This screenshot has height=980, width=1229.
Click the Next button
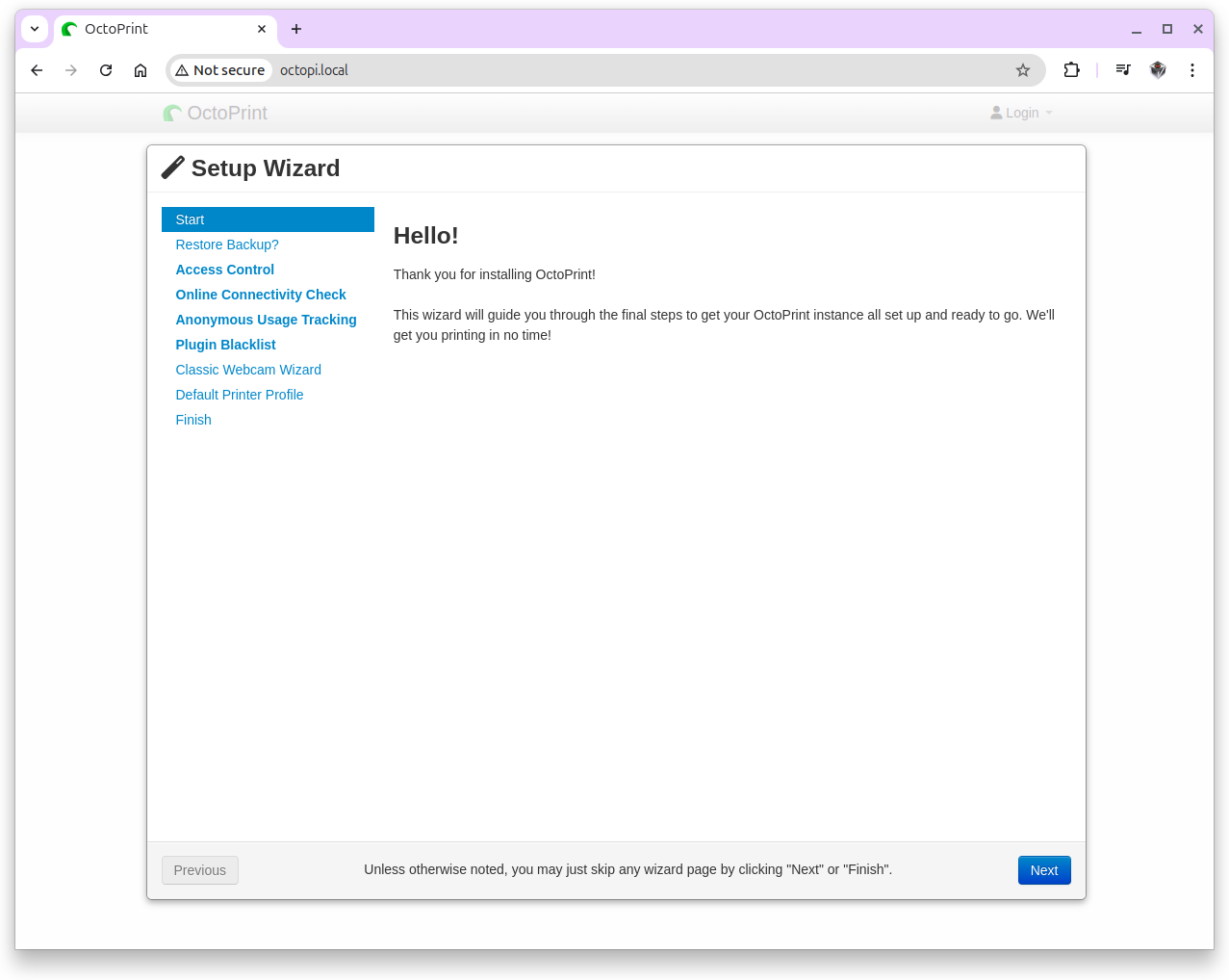[x=1044, y=870]
